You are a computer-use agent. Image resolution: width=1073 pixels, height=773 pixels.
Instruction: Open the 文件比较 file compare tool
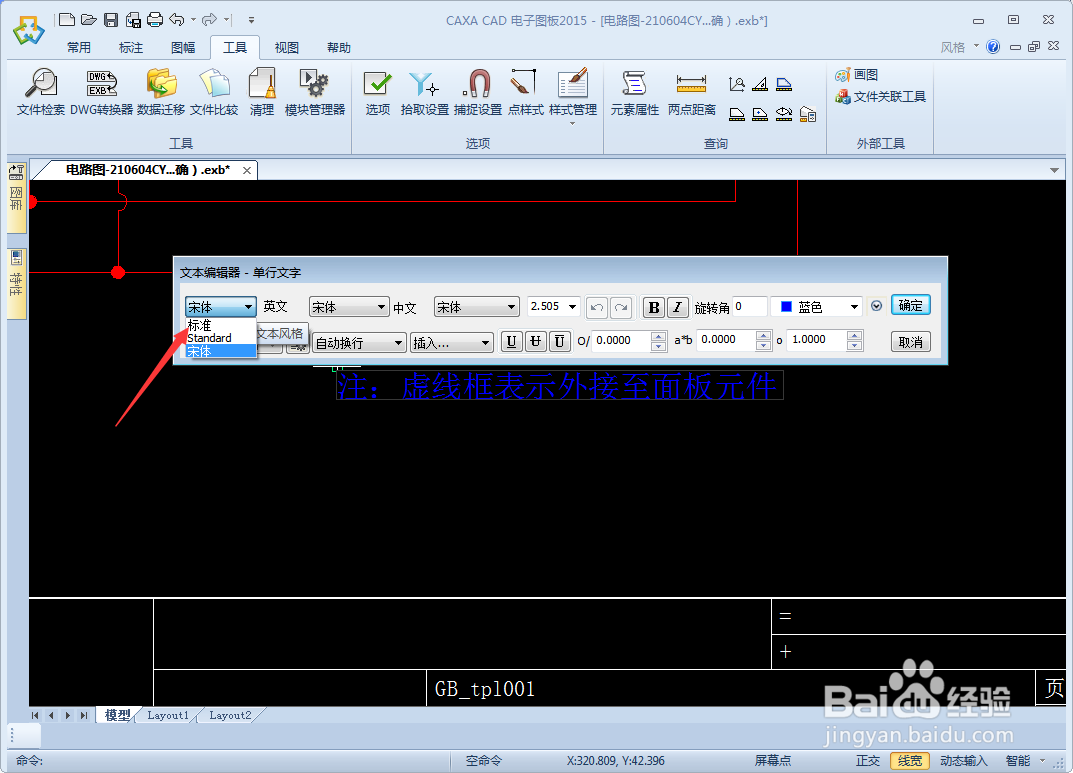214,92
